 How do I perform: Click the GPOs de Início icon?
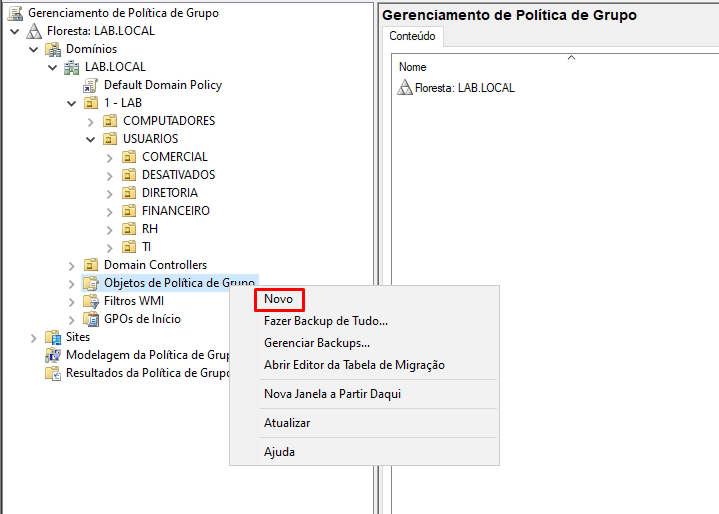point(91,319)
